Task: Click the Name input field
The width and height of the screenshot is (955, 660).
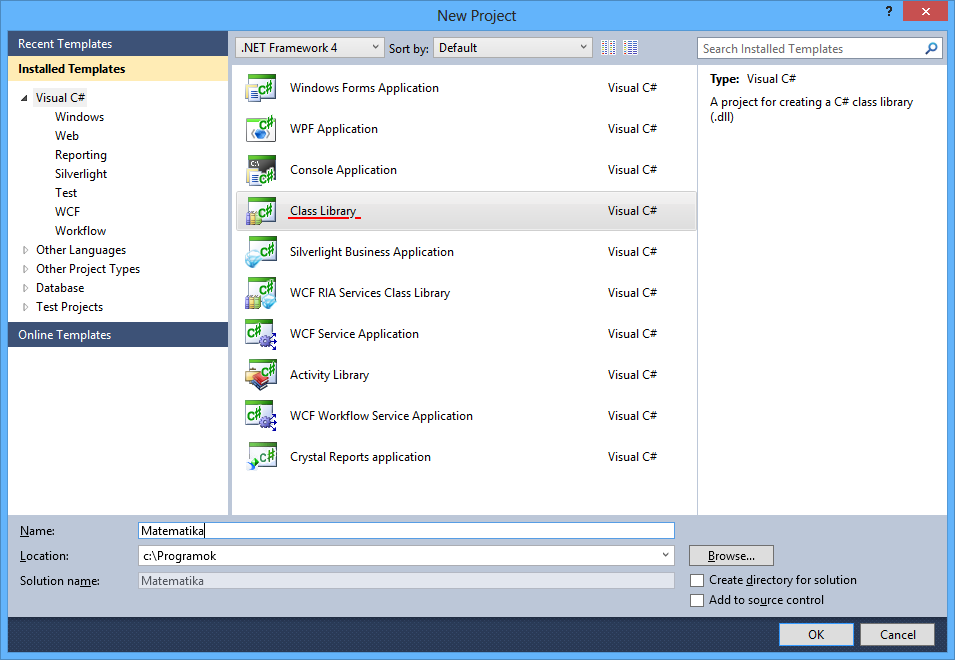Action: [406, 530]
